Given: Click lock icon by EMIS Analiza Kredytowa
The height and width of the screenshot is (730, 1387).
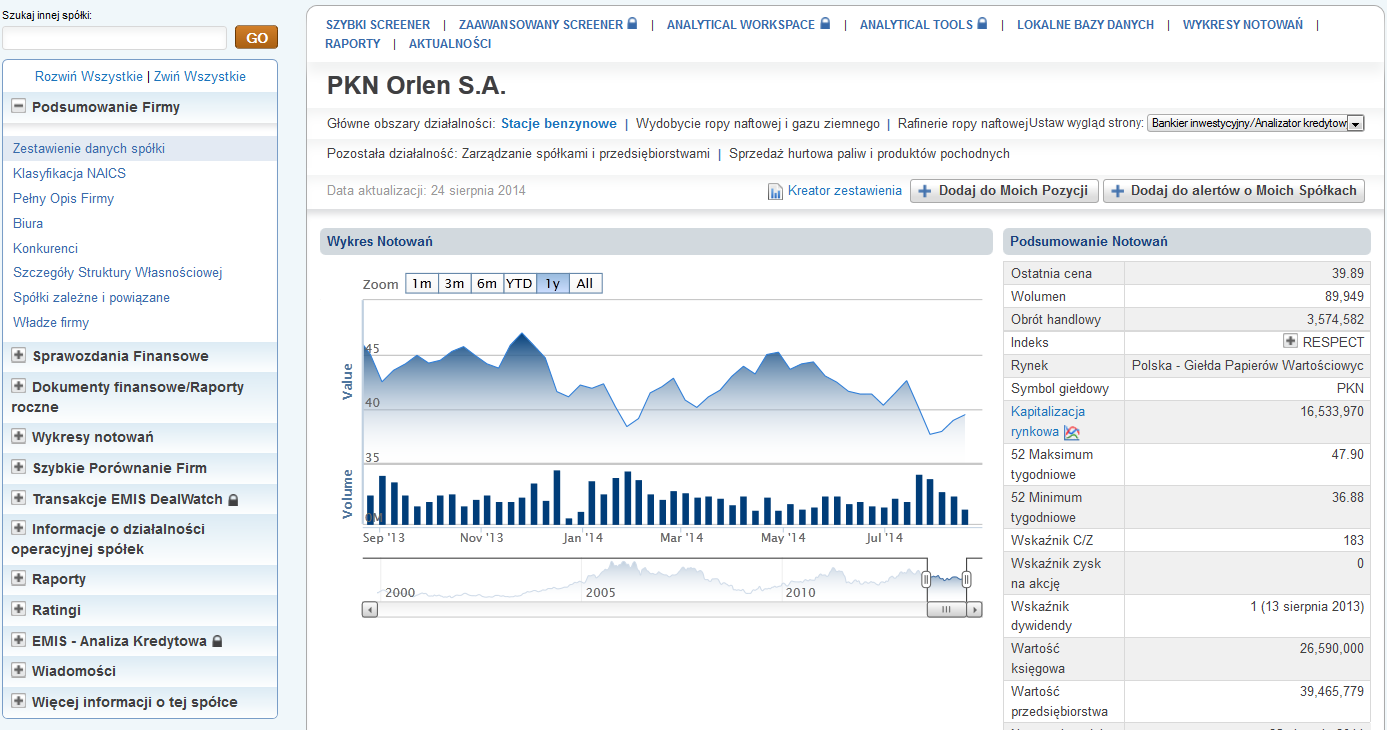Looking at the screenshot, I should (x=217, y=641).
